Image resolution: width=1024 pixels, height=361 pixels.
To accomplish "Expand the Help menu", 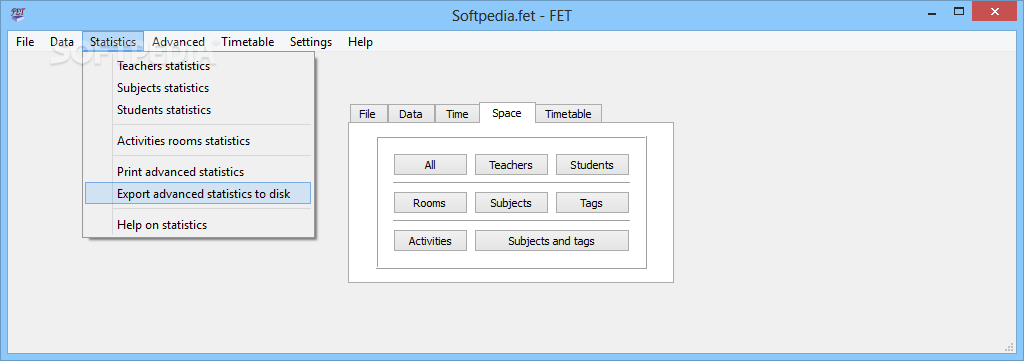I will pyautogui.click(x=360, y=42).
